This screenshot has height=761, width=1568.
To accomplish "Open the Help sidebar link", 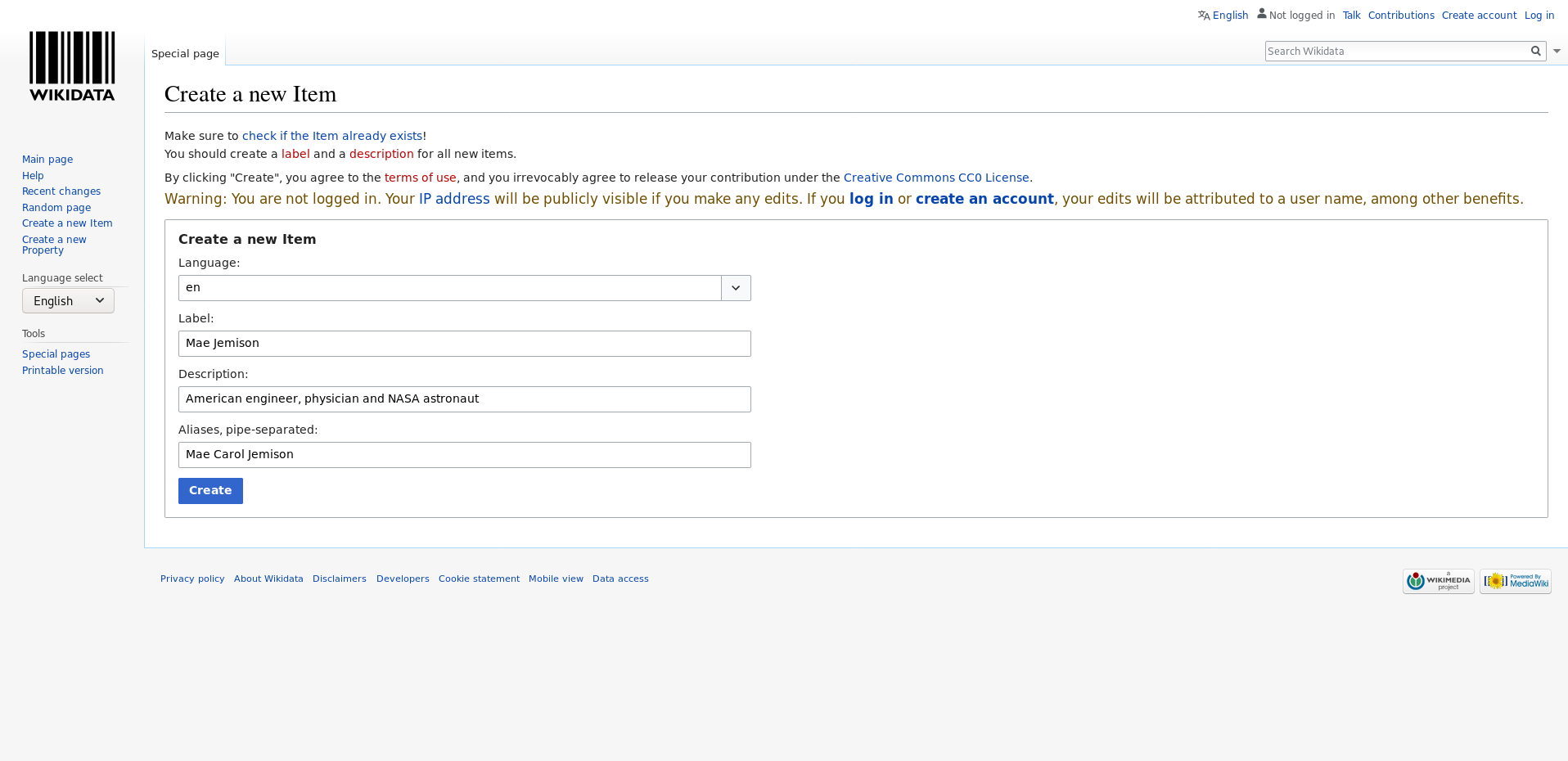I will tap(33, 176).
